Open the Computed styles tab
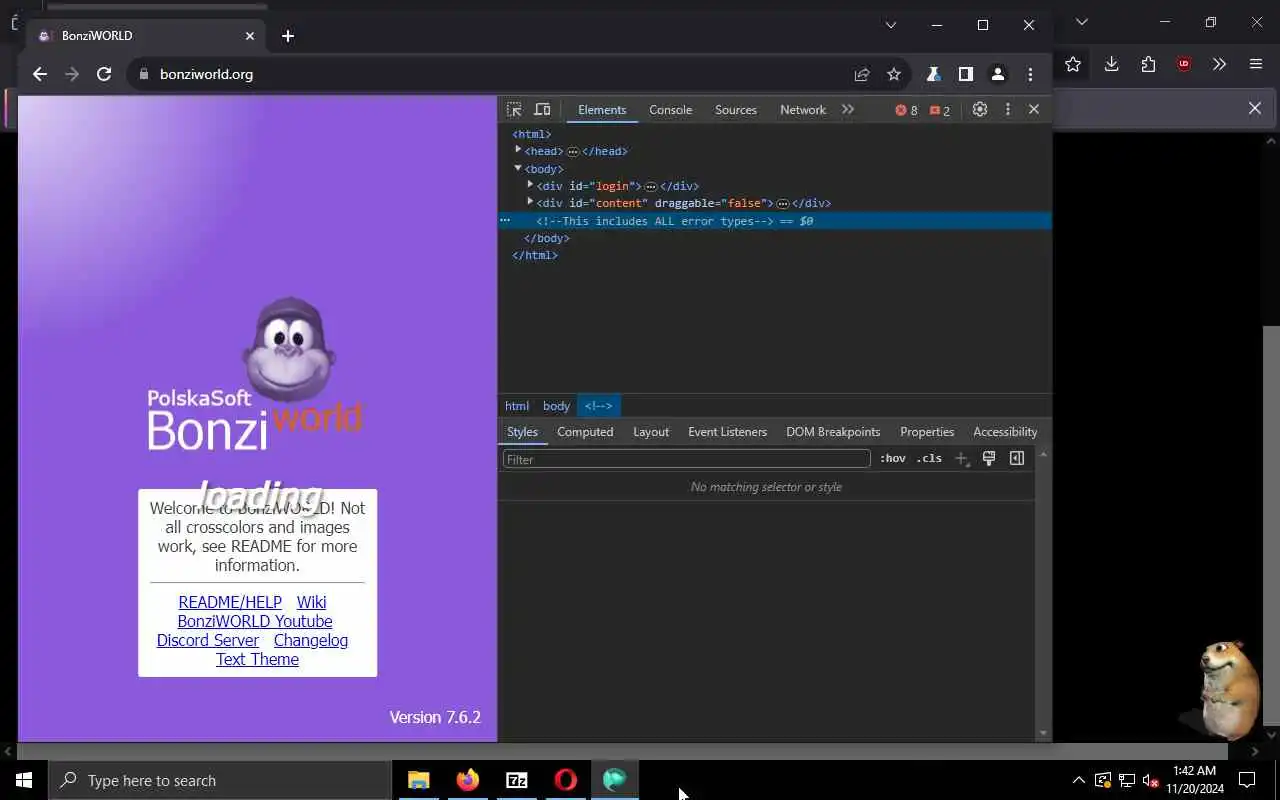The image size is (1280, 800). coord(585,432)
